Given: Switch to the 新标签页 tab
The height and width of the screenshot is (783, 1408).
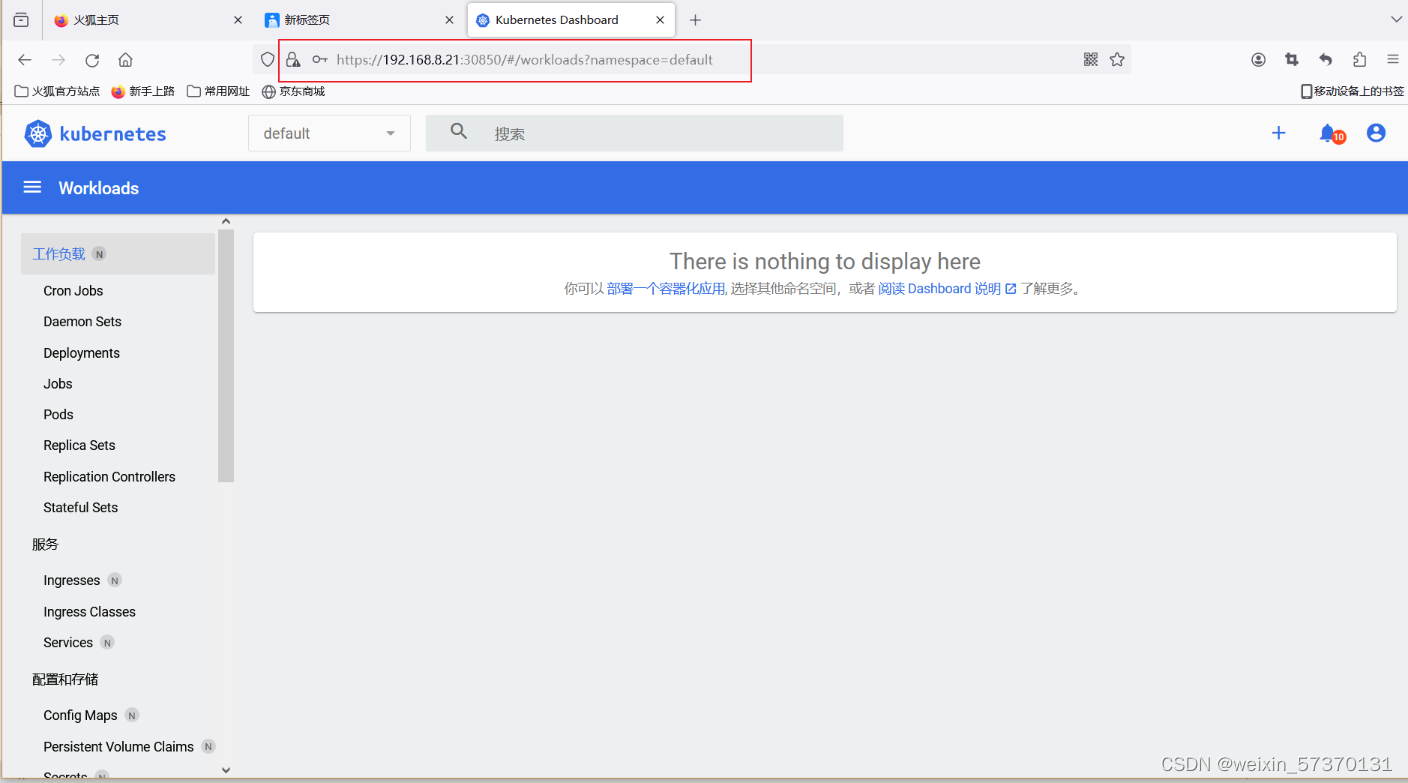Looking at the screenshot, I should click(357, 20).
